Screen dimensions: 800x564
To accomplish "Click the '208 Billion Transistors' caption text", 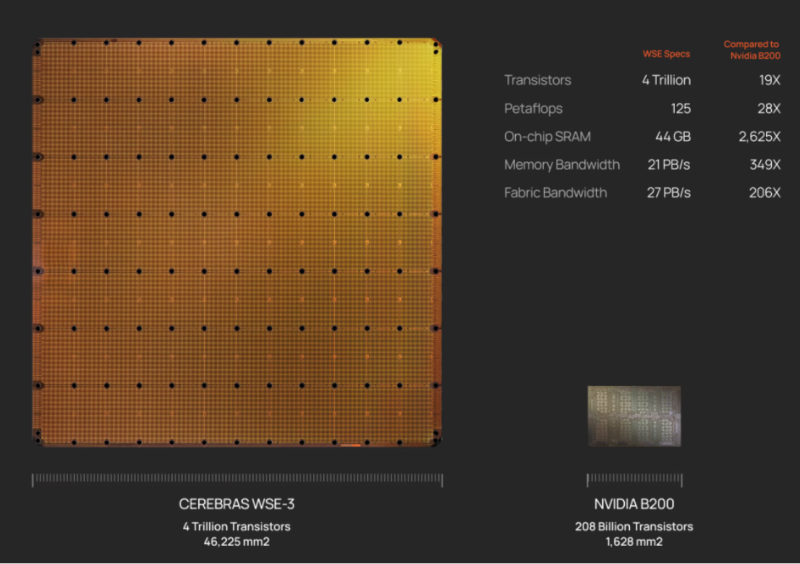I will 634,526.
